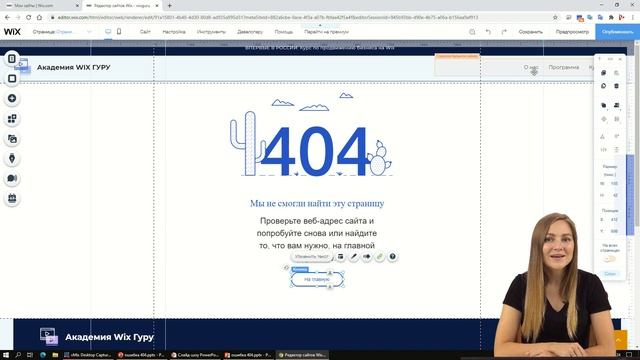The width and height of the screenshot is (640, 360).
Task: Click the Rotate triangle icon in toolbar panel
Action: [603, 136]
